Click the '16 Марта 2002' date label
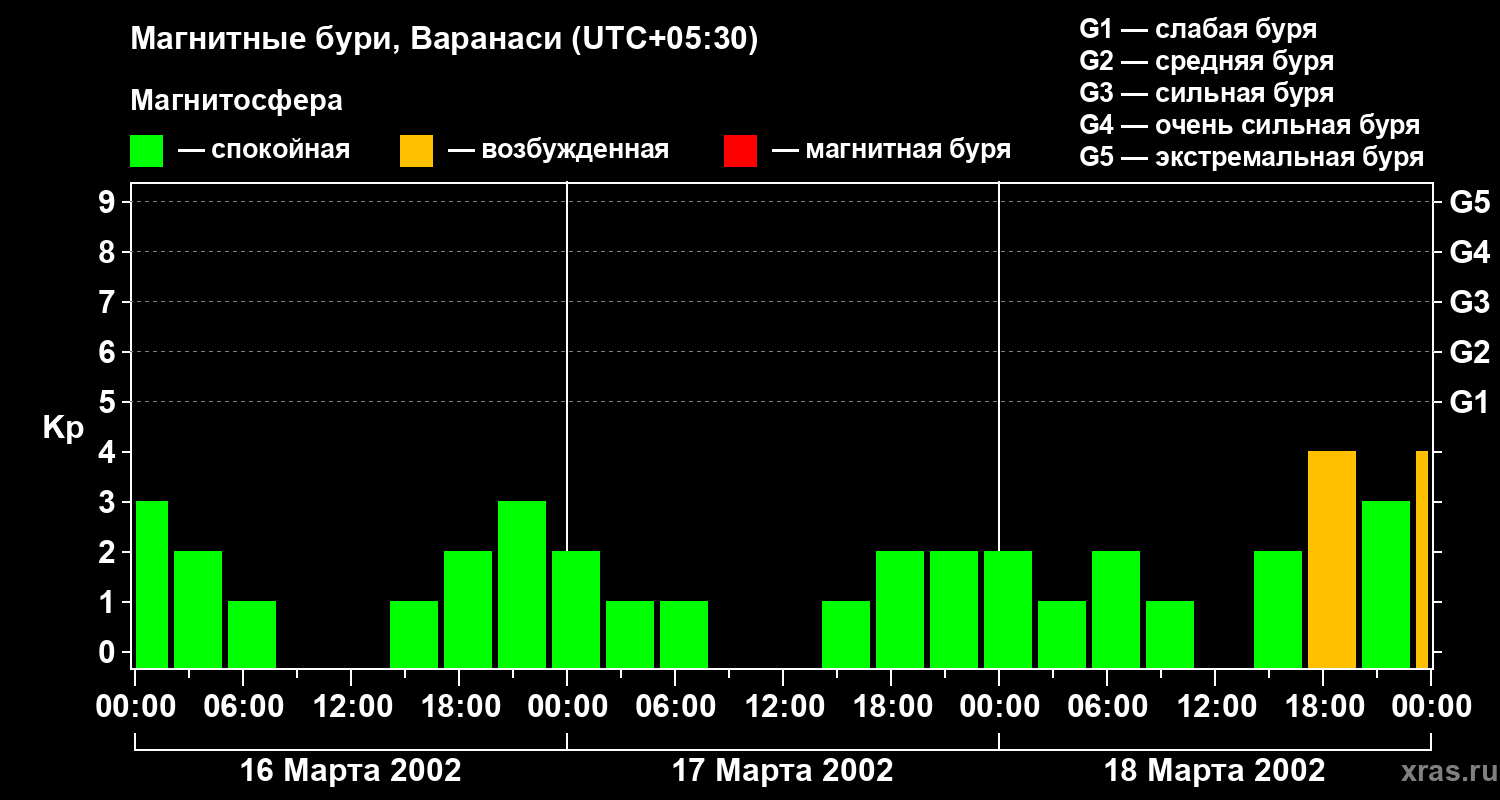 [x=351, y=771]
